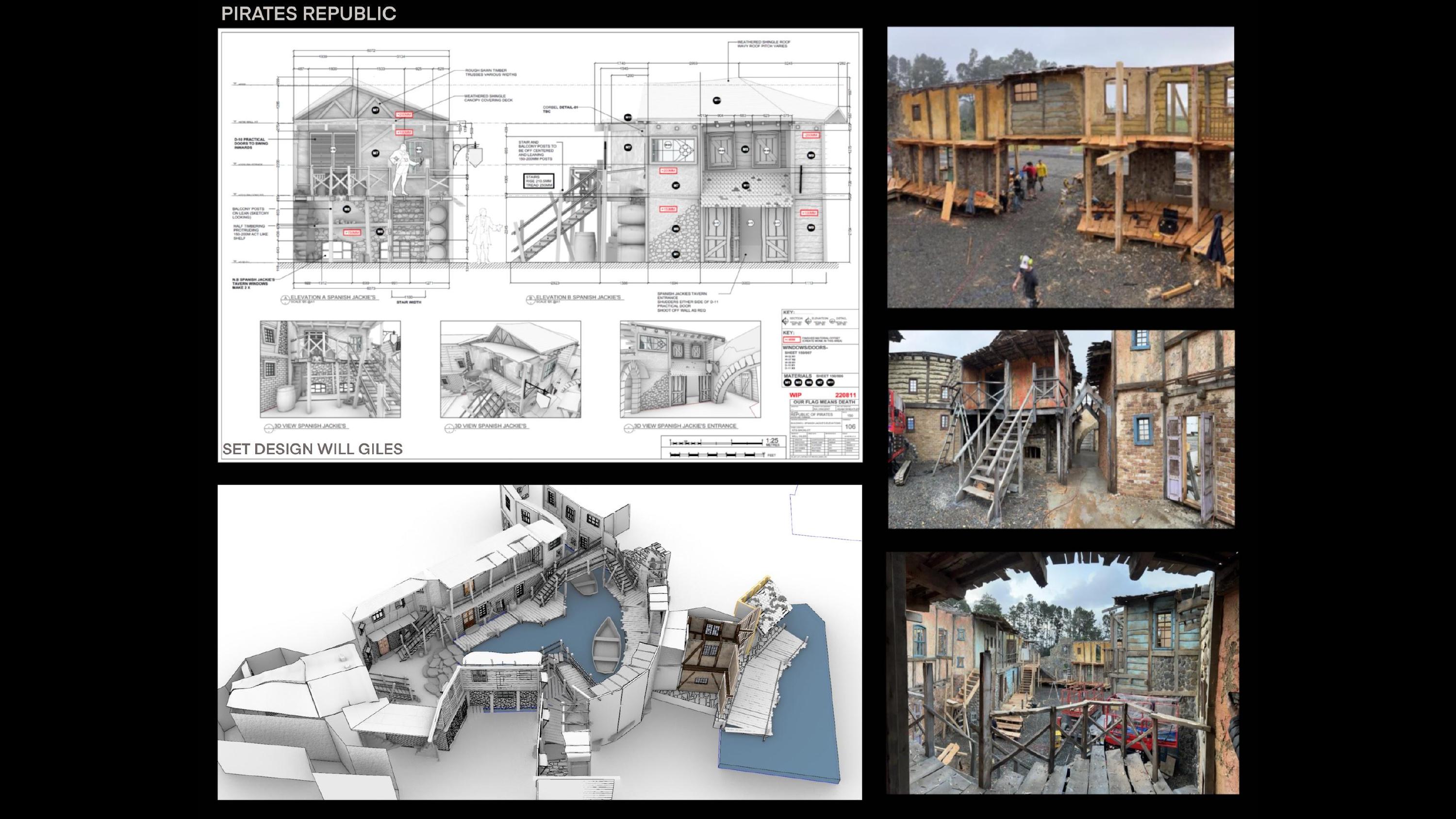Click the REPUBLIC OF PIRATES title block entry
The height and width of the screenshot is (819, 1456).
click(x=812, y=414)
